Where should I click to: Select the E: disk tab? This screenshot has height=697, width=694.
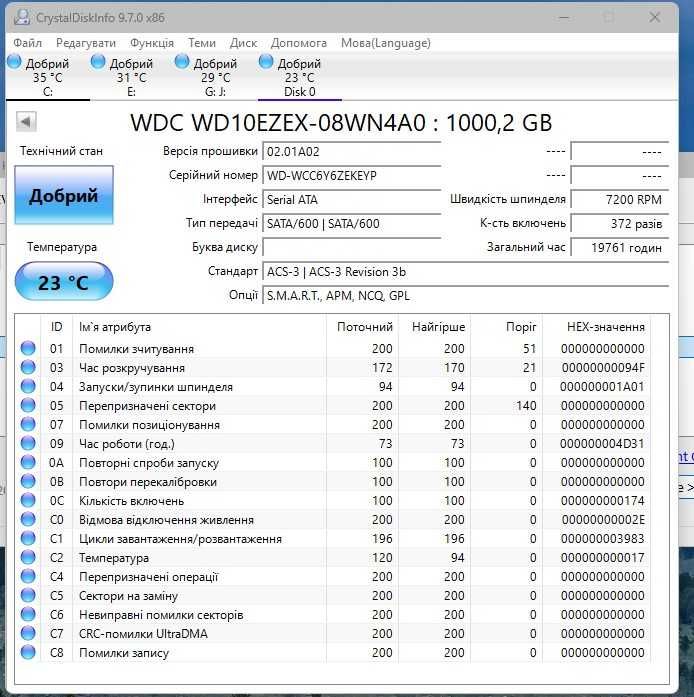(132, 77)
